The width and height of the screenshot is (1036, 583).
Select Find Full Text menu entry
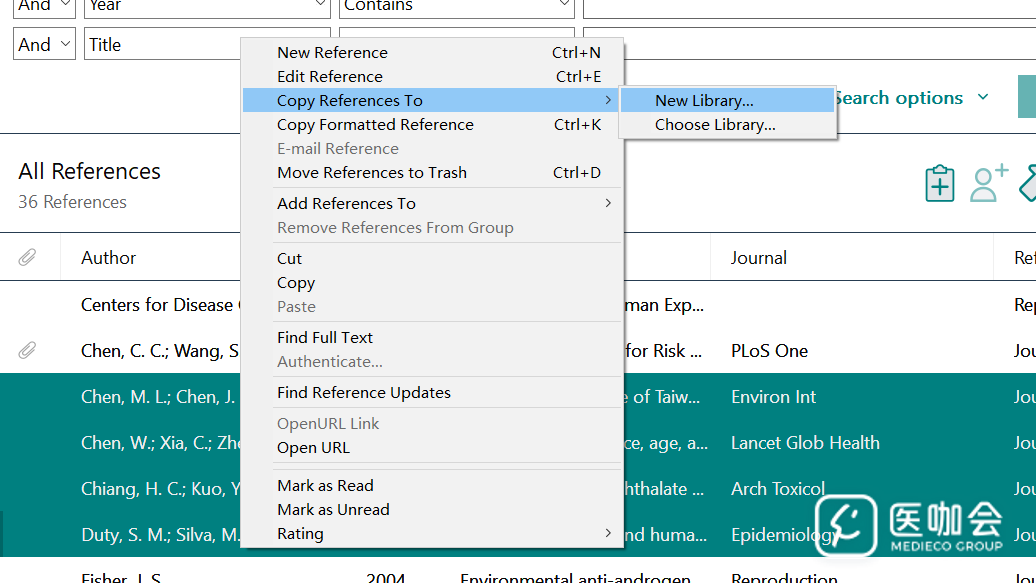(325, 338)
